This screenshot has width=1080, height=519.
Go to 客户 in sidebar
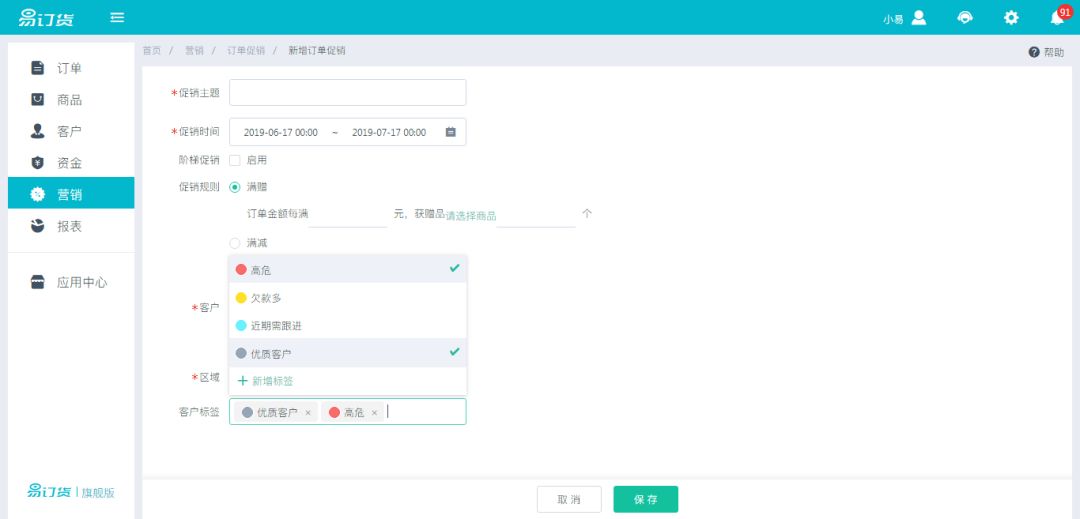71,131
